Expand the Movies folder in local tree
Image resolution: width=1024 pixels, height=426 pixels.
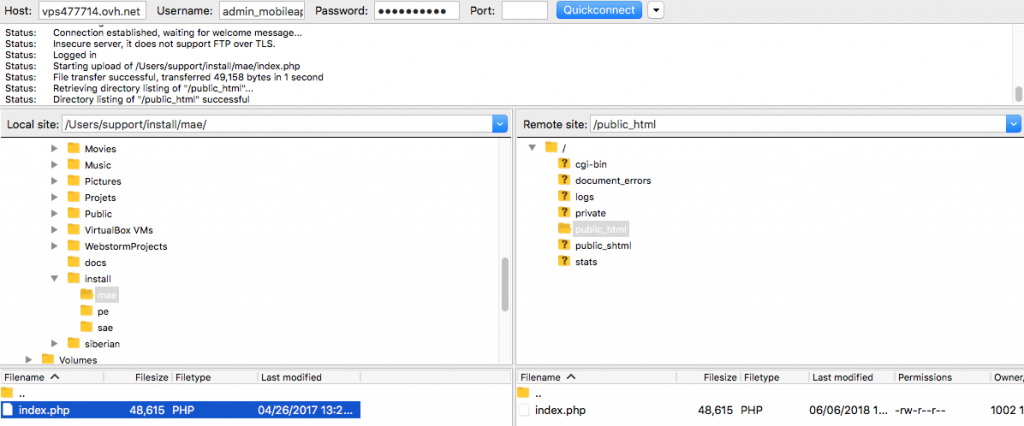[55, 149]
